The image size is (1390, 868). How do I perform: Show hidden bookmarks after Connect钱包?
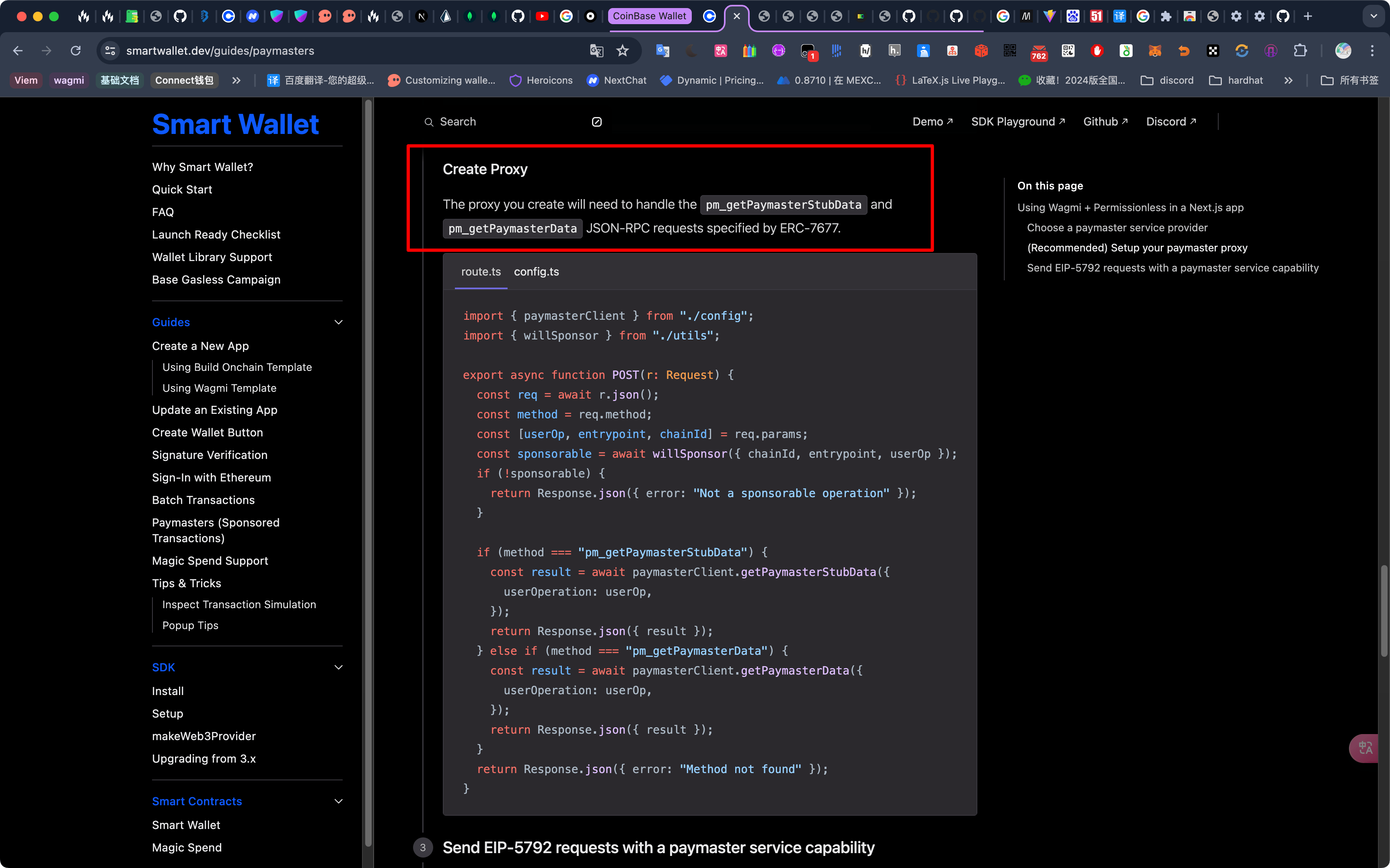(x=236, y=80)
